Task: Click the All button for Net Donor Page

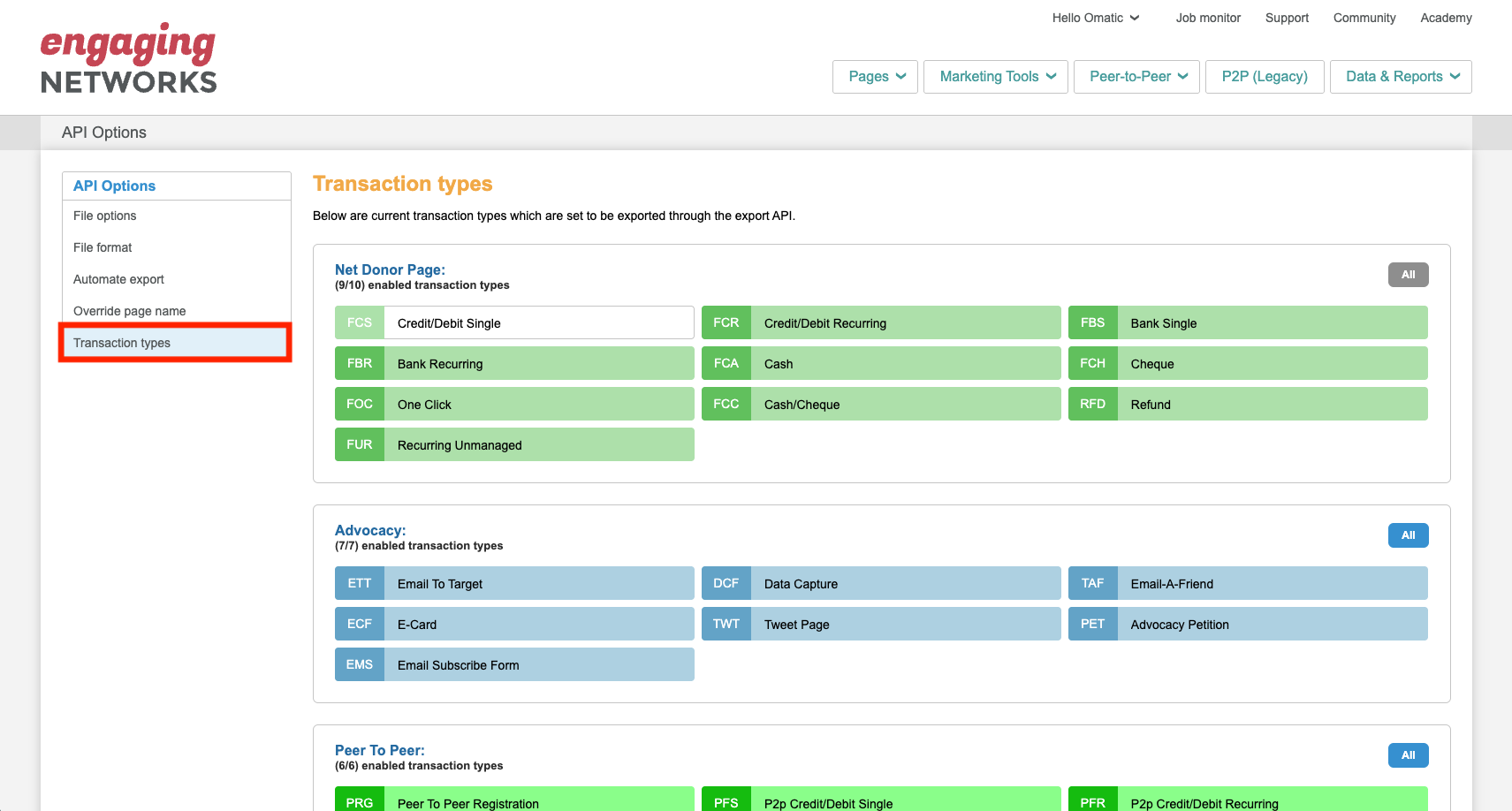Action: [x=1408, y=275]
